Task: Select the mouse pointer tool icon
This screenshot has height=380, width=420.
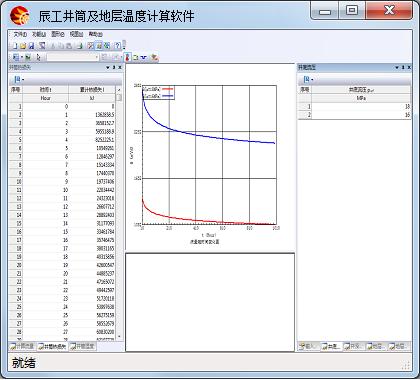Action: pos(38,57)
